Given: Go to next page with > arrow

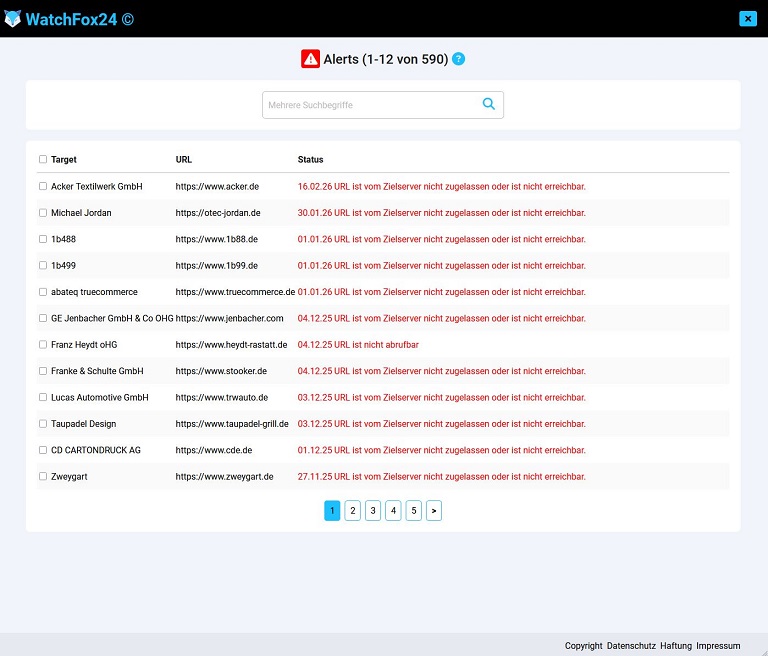Looking at the screenshot, I should (433, 511).
